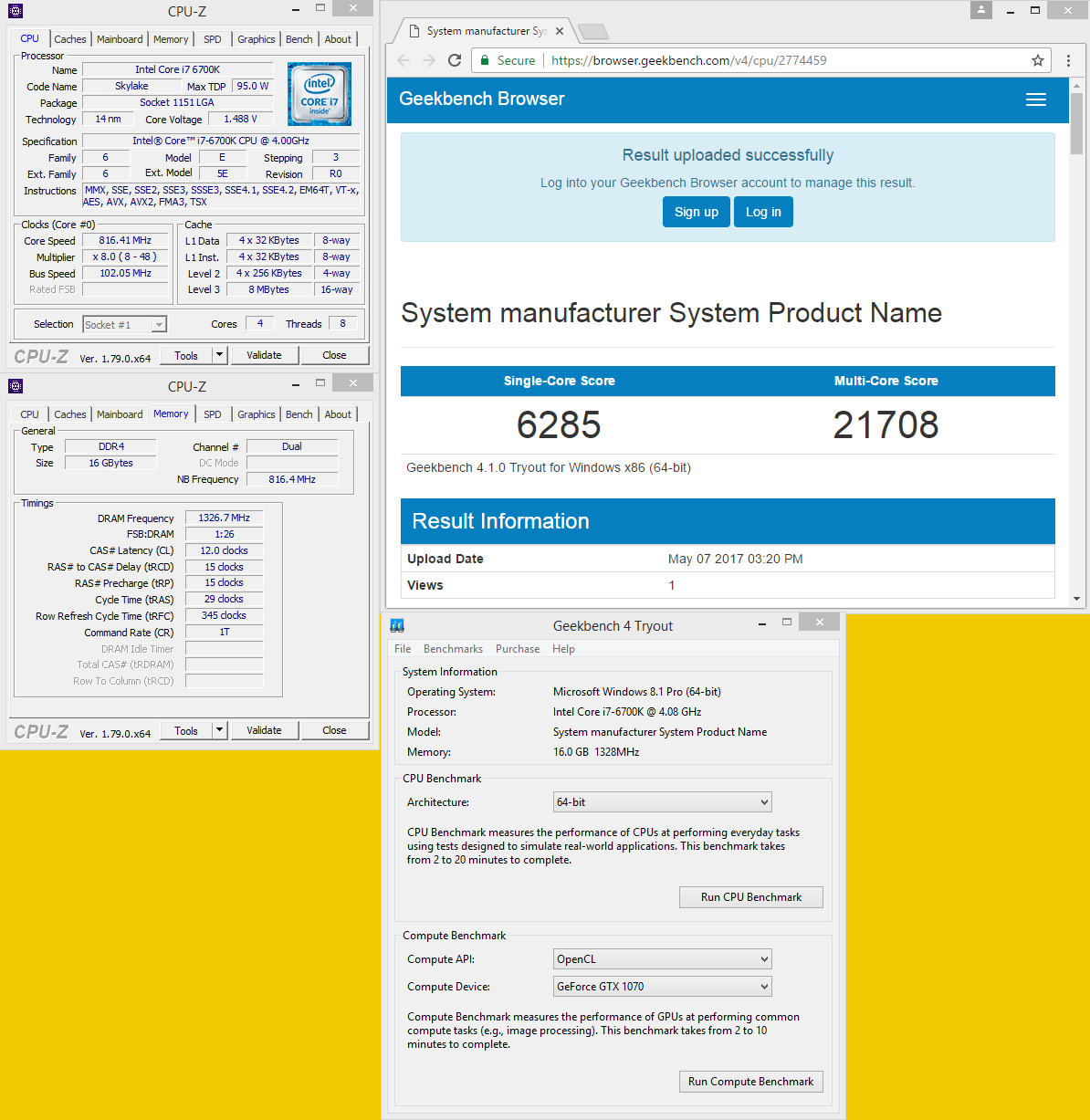Click the Intel Core i7 logo
1090x1120 pixels.
point(320,93)
